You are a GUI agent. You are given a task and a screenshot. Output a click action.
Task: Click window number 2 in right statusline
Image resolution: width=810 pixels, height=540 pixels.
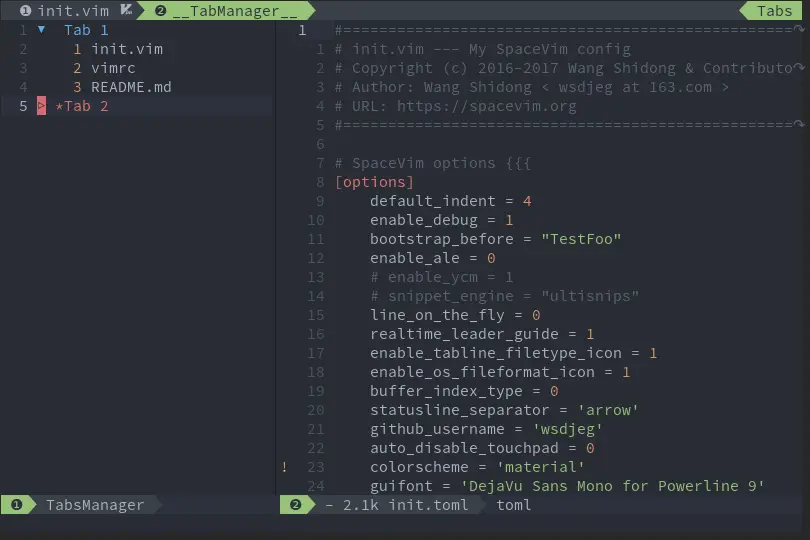pyautogui.click(x=295, y=505)
